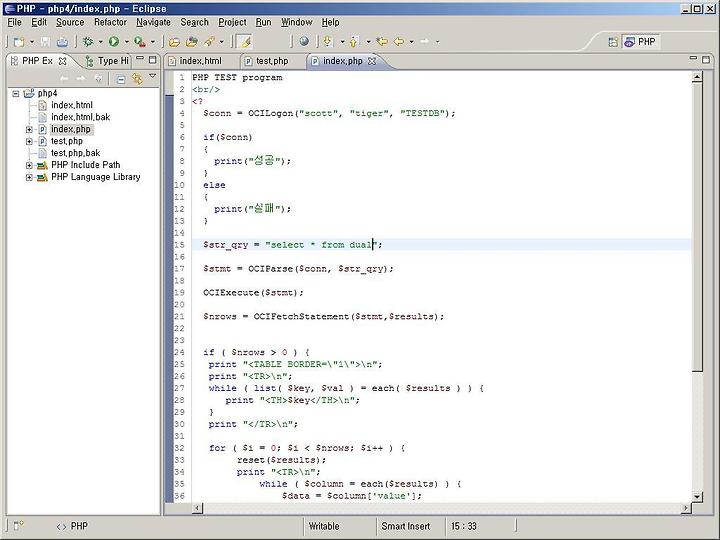The height and width of the screenshot is (540, 720).
Task: Open Run configurations dropdown arrow
Action: 127,42
